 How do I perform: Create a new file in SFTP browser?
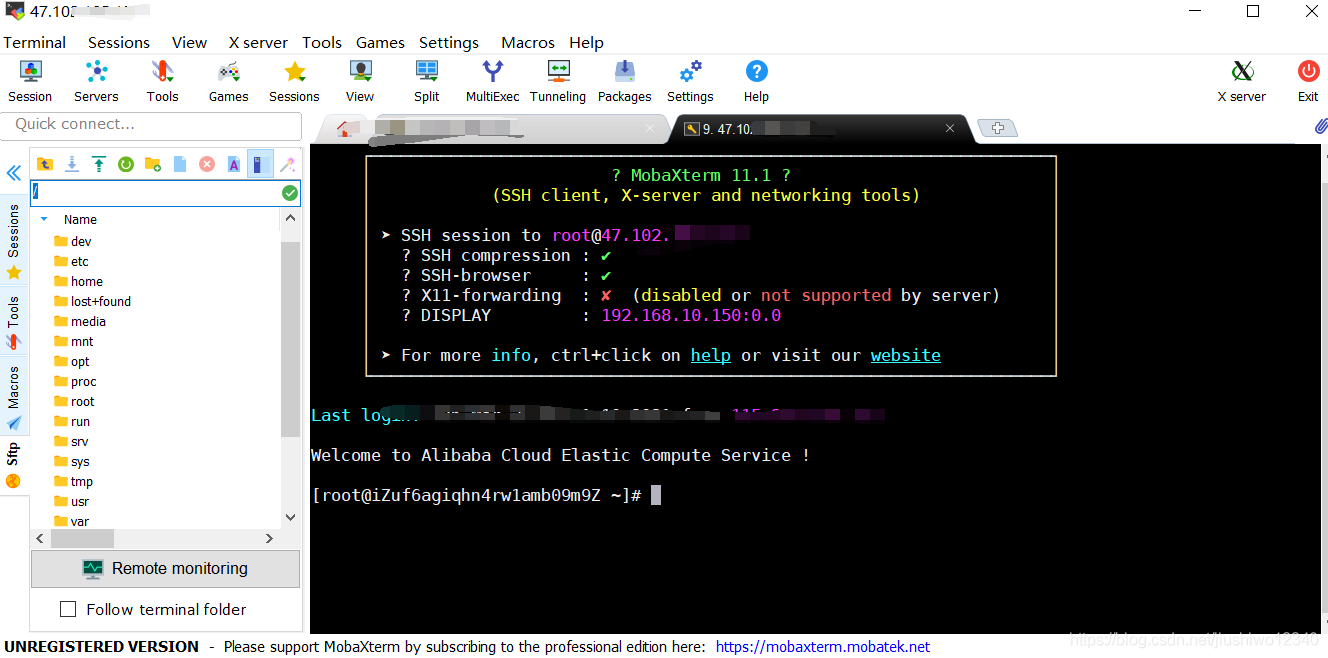point(180,164)
